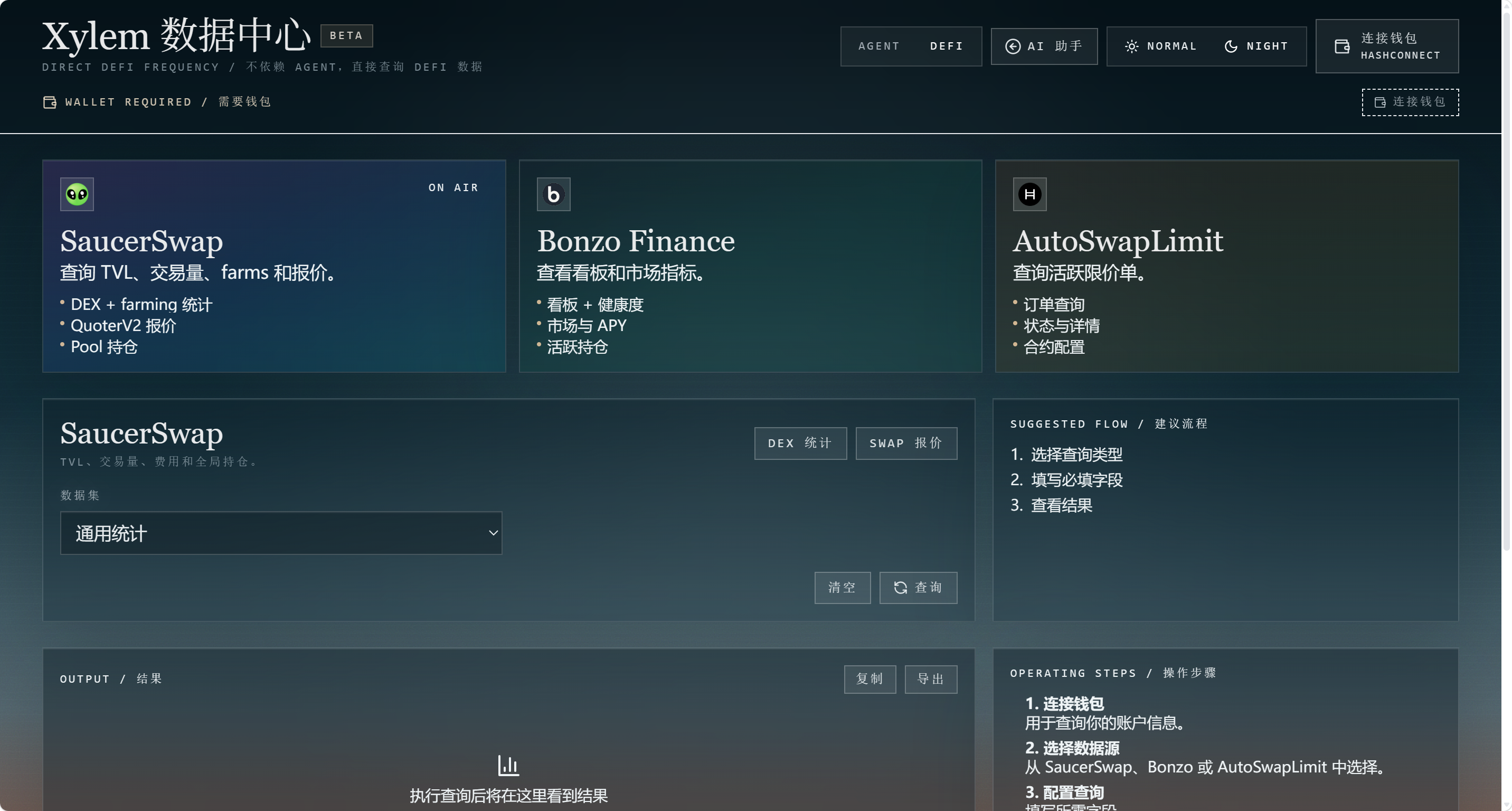Click the BETA badge

coord(346,36)
